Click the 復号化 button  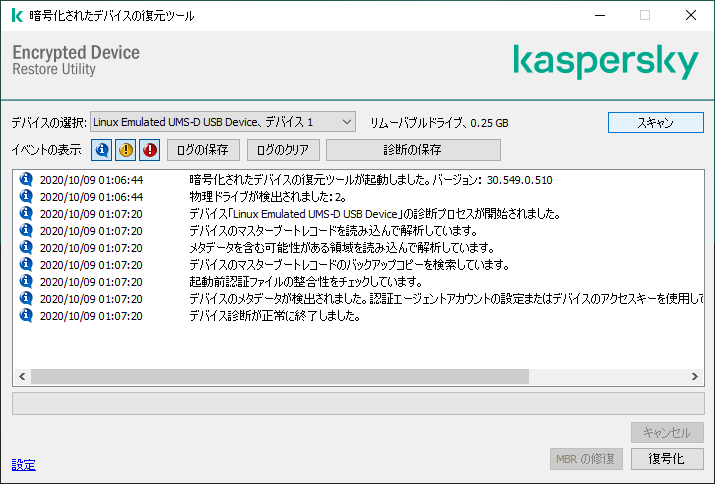pyautogui.click(x=667, y=459)
